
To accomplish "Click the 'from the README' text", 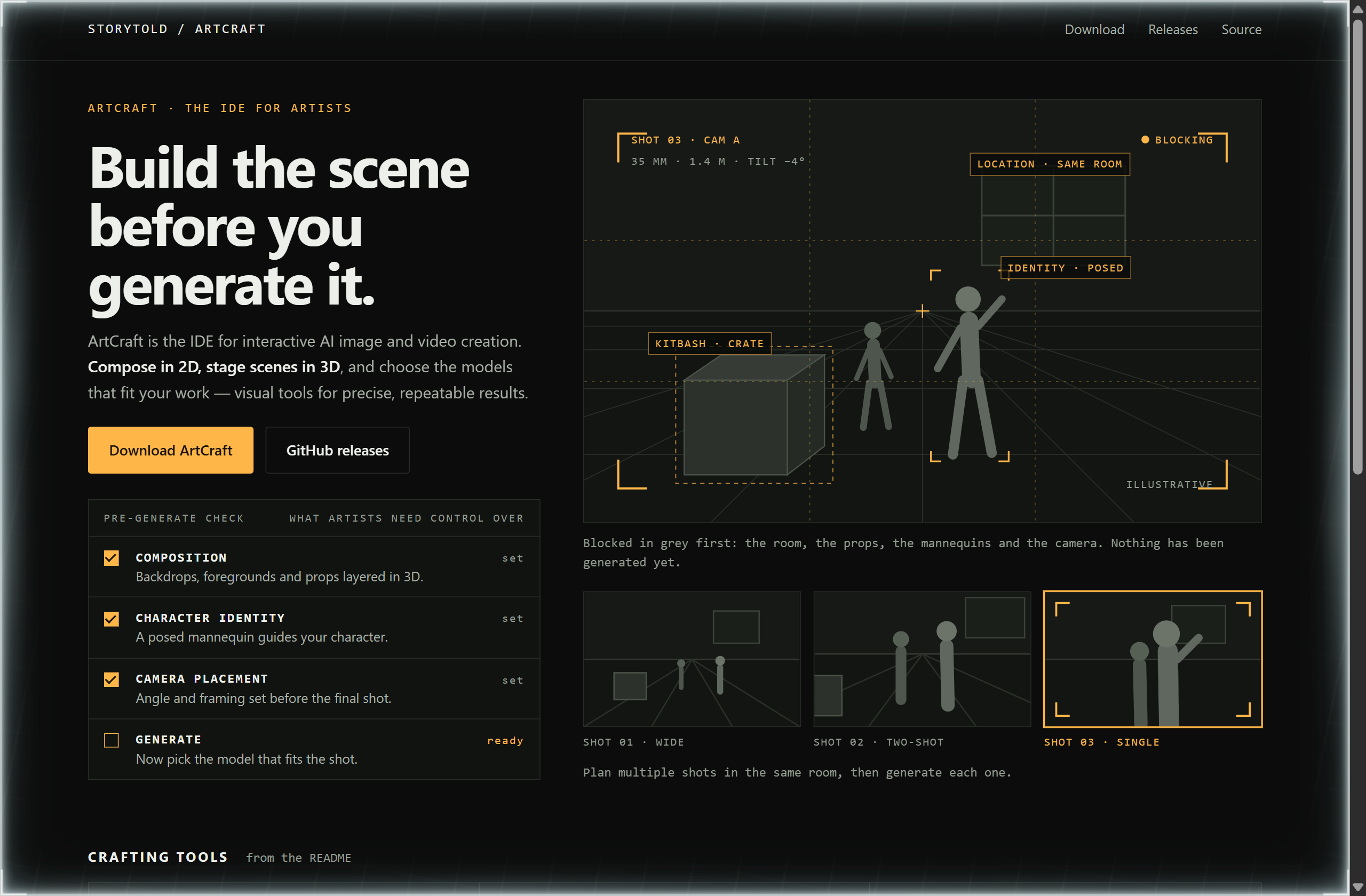I will pos(298,857).
